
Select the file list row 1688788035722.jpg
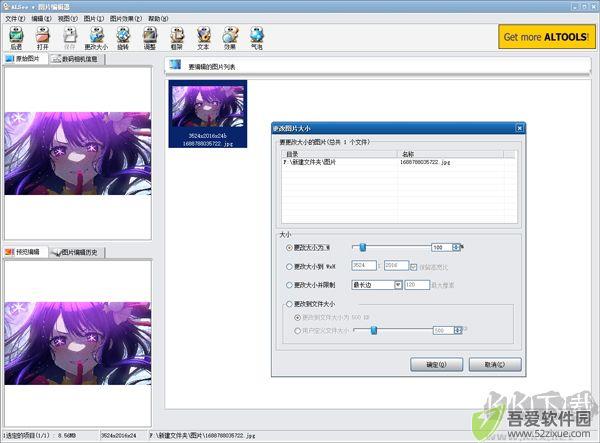coord(398,162)
